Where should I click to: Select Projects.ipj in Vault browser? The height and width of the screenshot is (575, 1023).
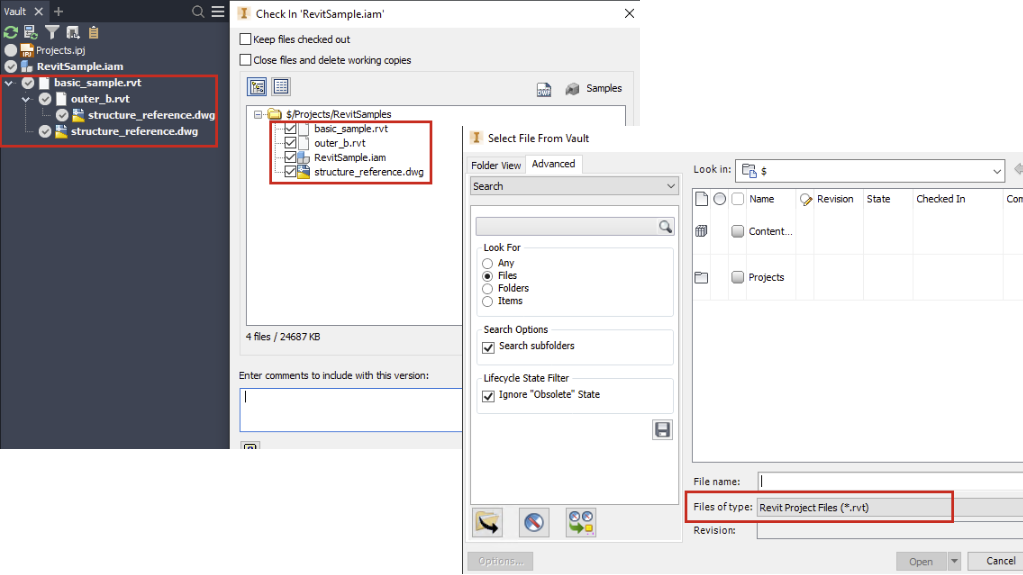click(x=60, y=50)
